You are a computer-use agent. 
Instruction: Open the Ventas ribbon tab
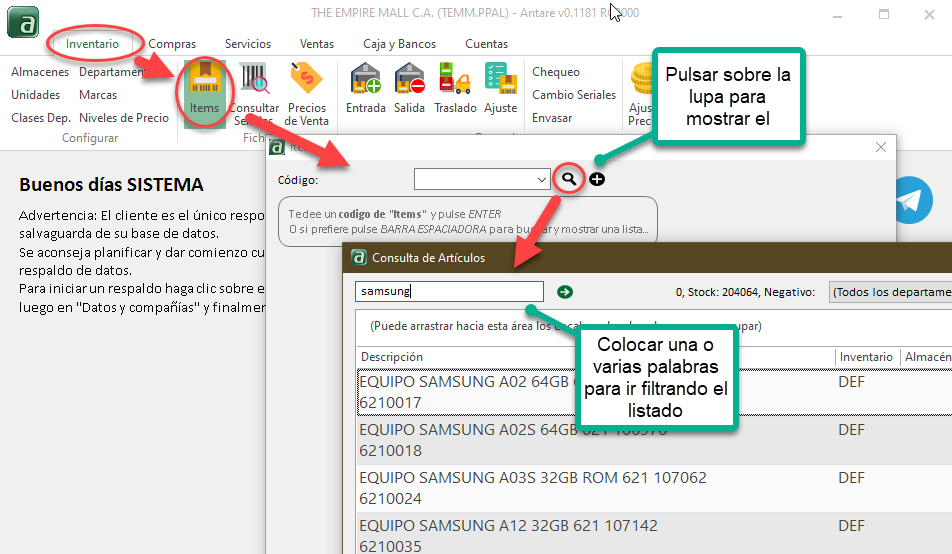click(x=317, y=44)
